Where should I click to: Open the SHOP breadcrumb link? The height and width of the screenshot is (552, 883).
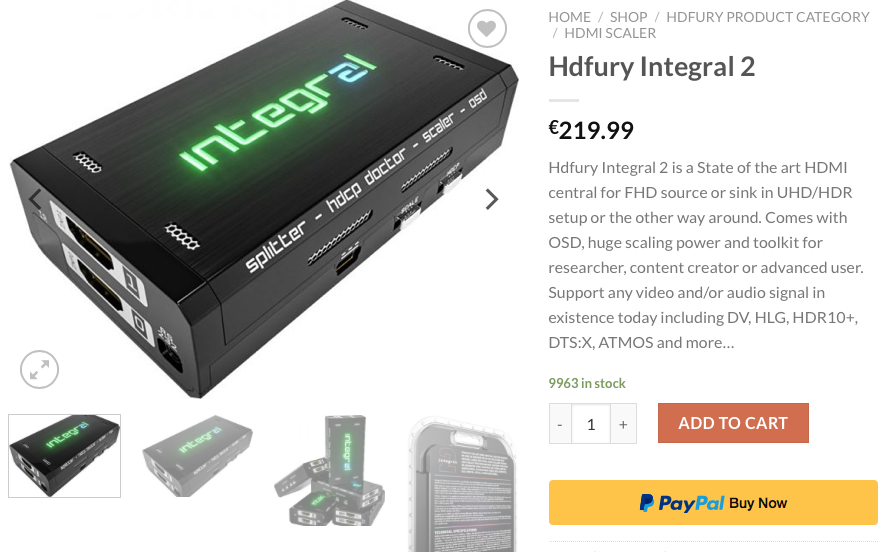pyautogui.click(x=628, y=17)
